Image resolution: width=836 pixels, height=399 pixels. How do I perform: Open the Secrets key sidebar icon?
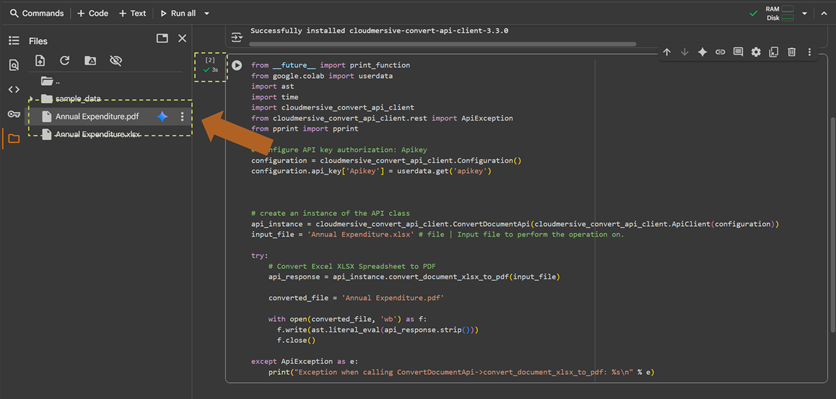coord(14,114)
